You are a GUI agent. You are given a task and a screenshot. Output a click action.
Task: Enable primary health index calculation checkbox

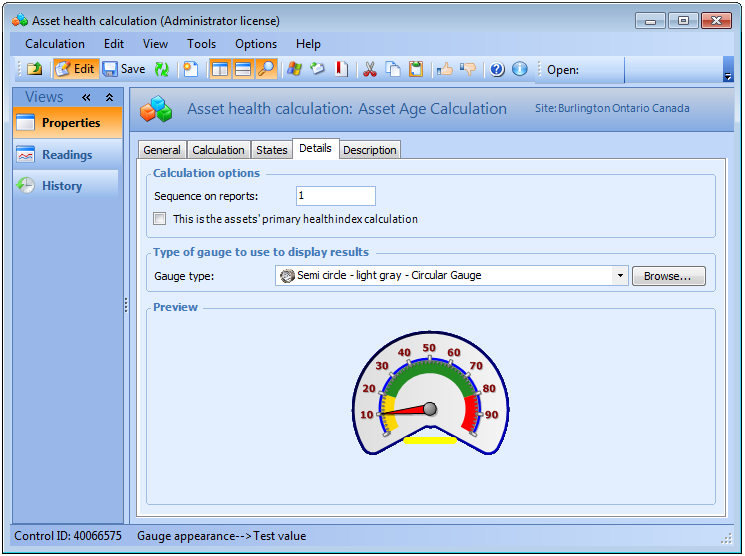click(160, 219)
